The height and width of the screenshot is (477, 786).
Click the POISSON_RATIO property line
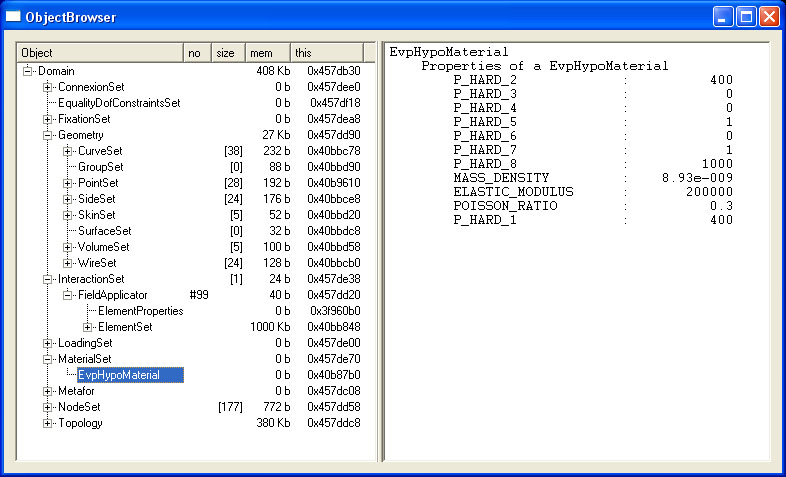click(593, 206)
